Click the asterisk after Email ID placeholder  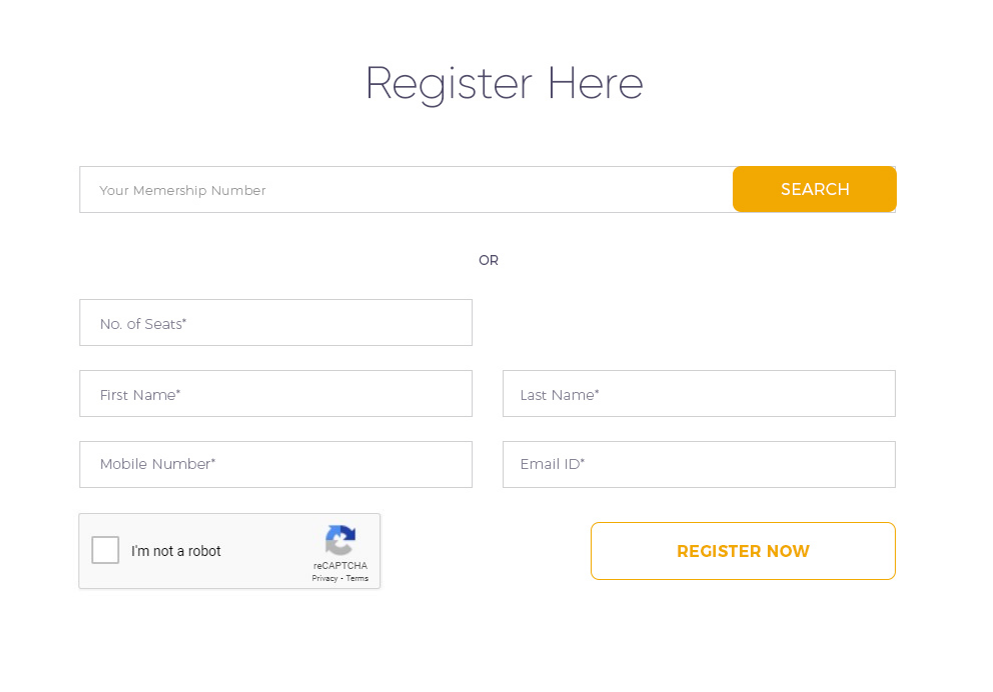583,460
